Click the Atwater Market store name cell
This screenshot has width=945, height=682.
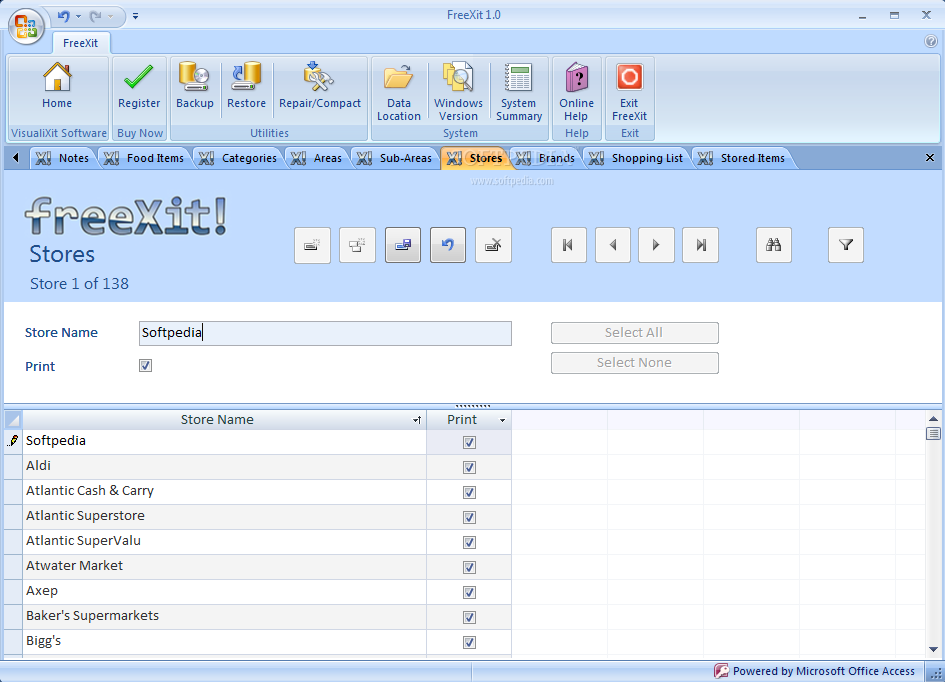tap(224, 567)
